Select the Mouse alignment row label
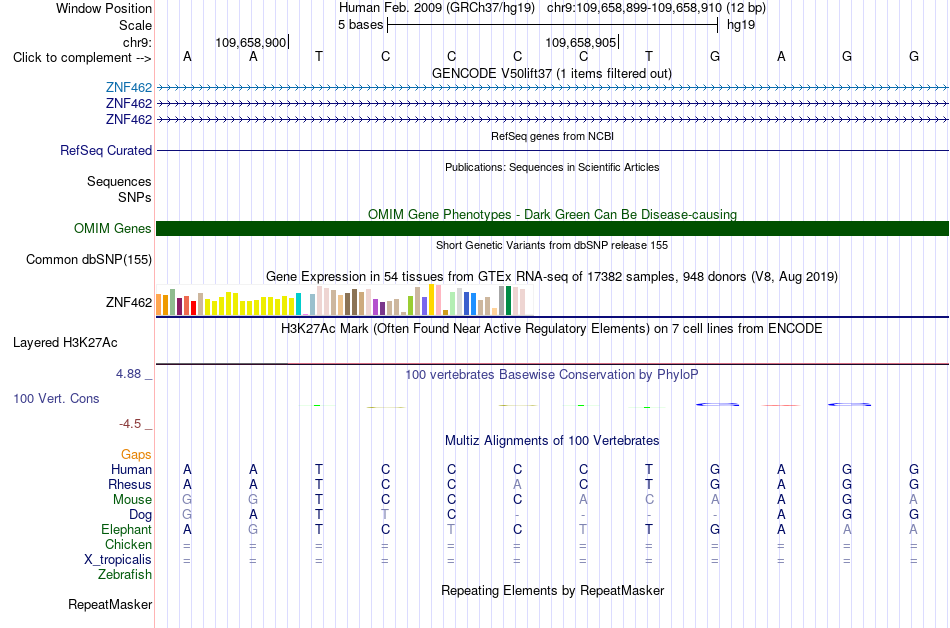This screenshot has width=950, height=628. click(x=132, y=500)
